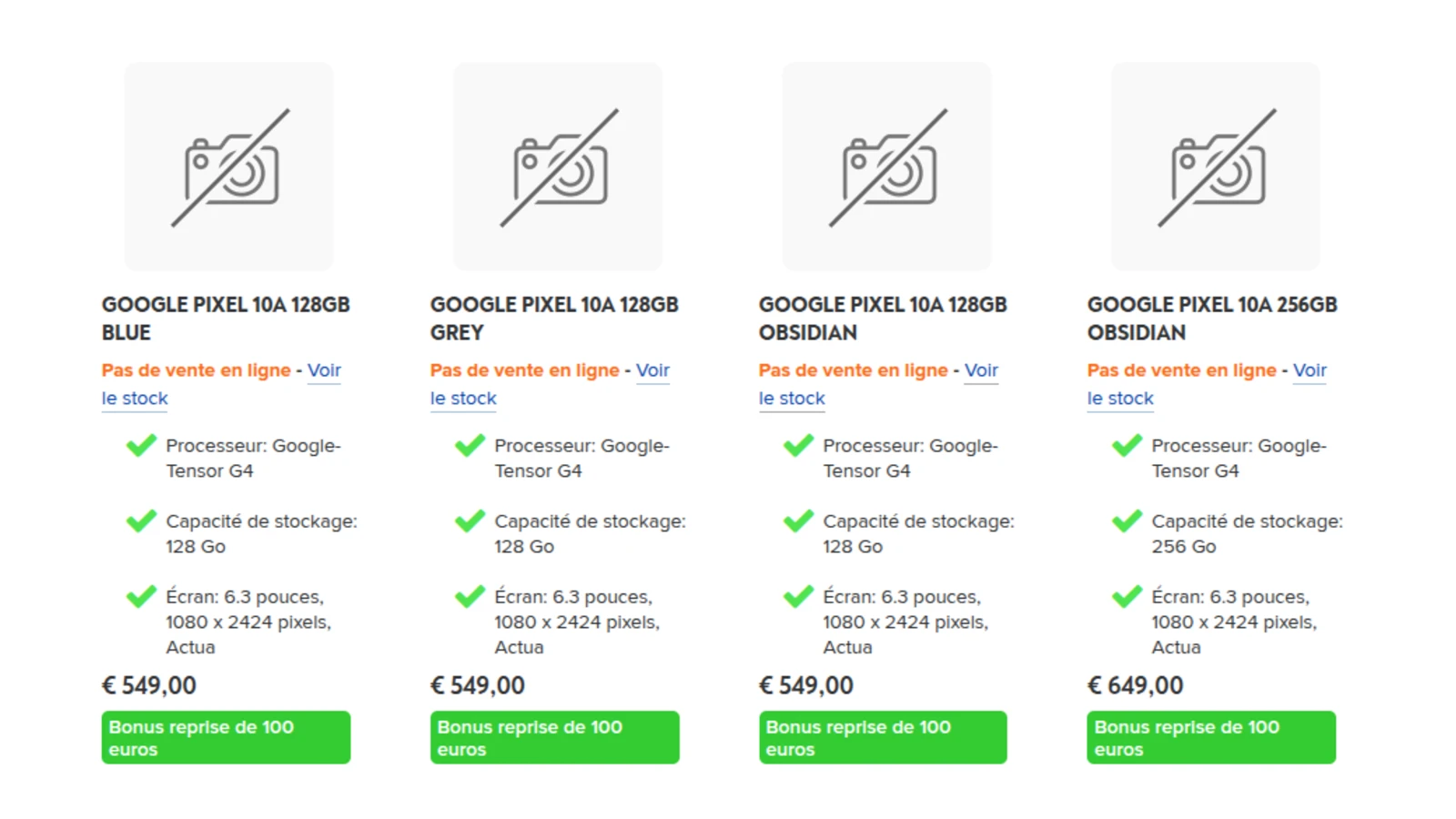1456x819 pixels.
Task: Open the Google Pixel 10A 128GB Blue title
Action: pos(225,318)
